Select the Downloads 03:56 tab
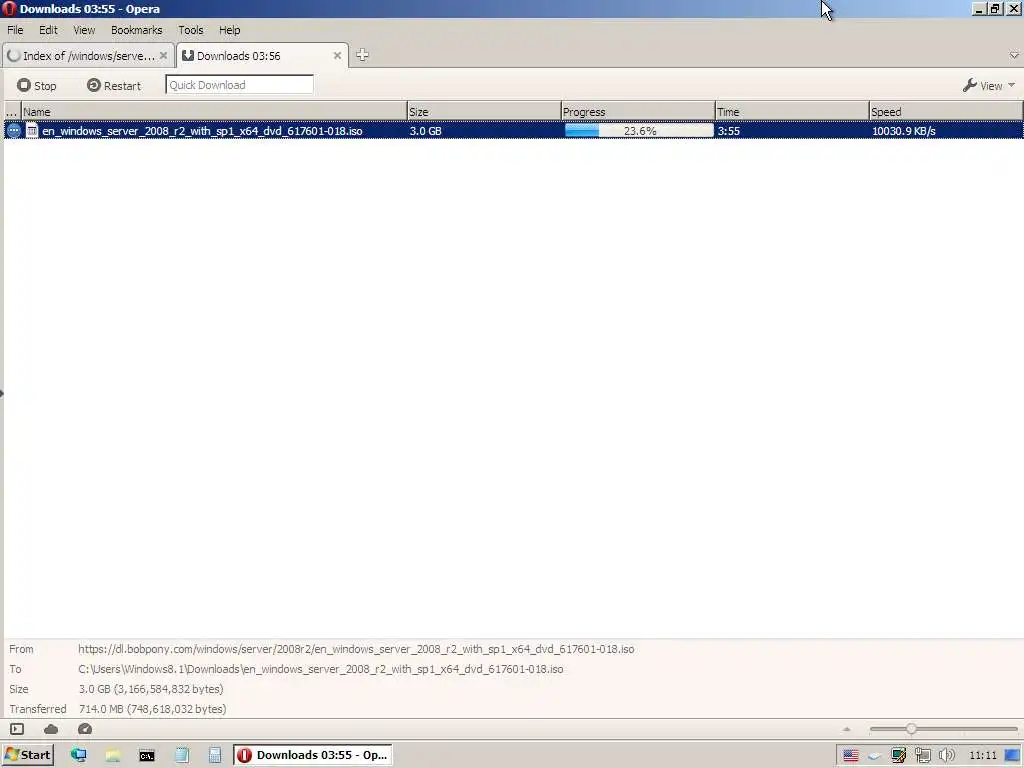This screenshot has height=768, width=1024. pos(261,56)
